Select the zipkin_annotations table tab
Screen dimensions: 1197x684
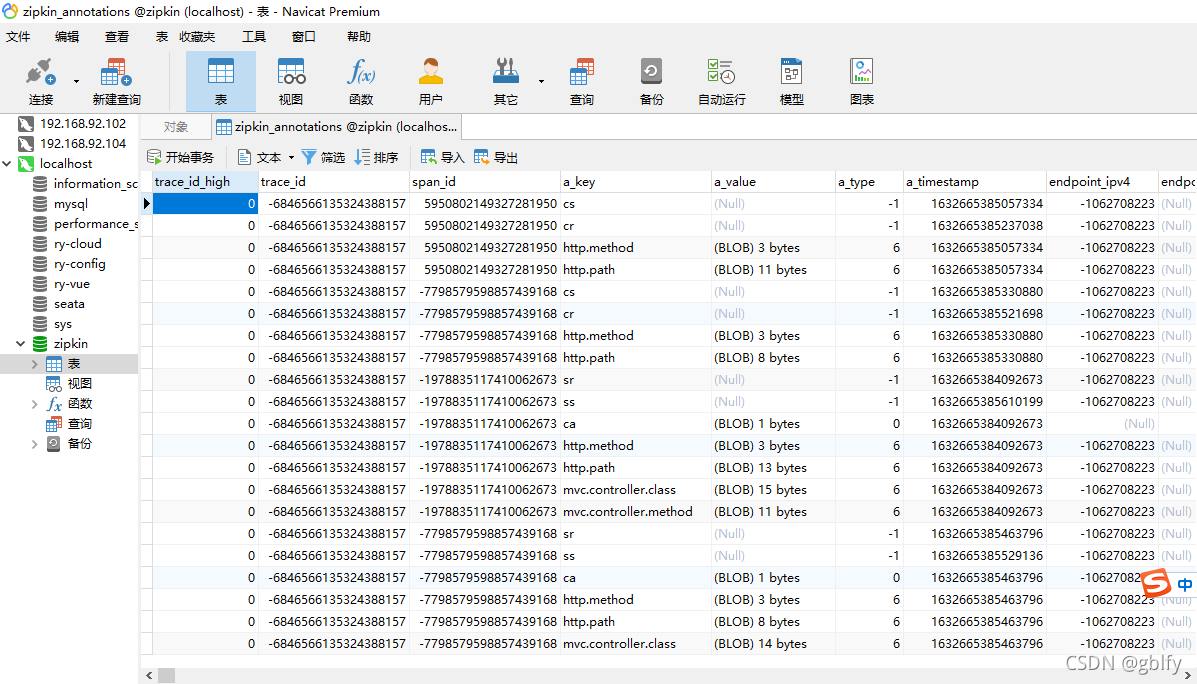[x=337, y=127]
